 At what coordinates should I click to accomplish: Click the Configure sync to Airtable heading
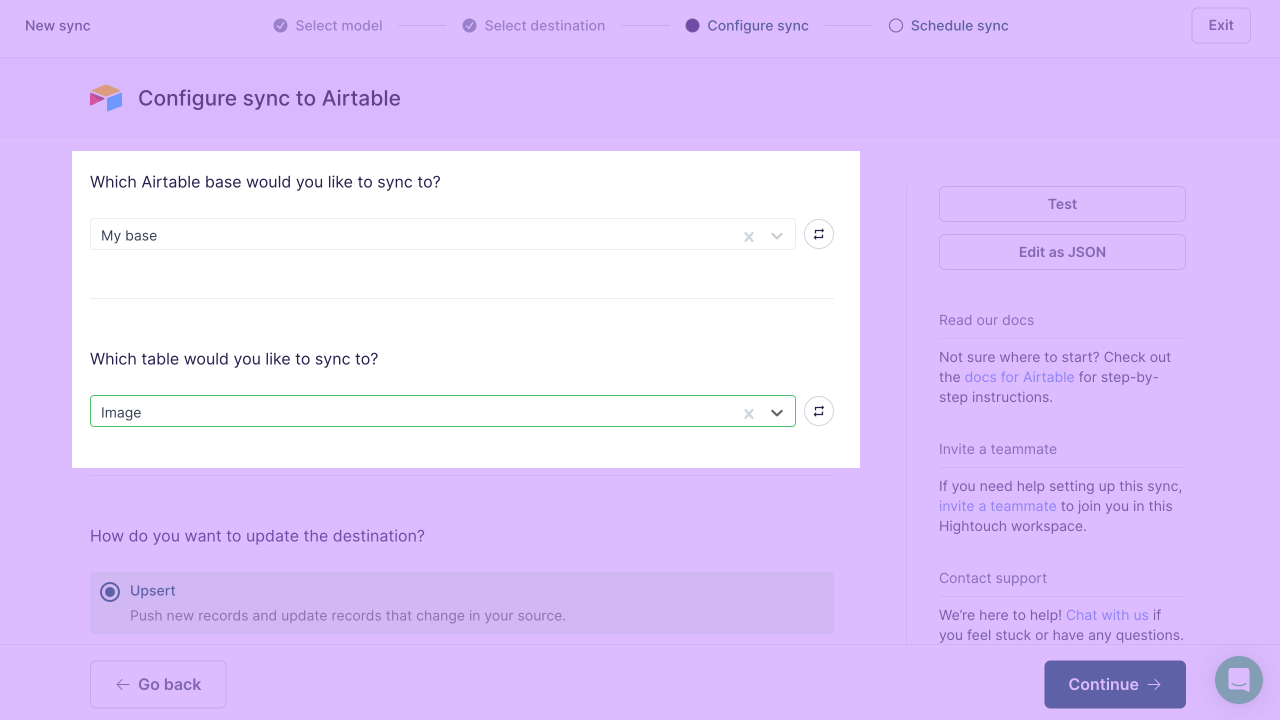click(x=269, y=98)
